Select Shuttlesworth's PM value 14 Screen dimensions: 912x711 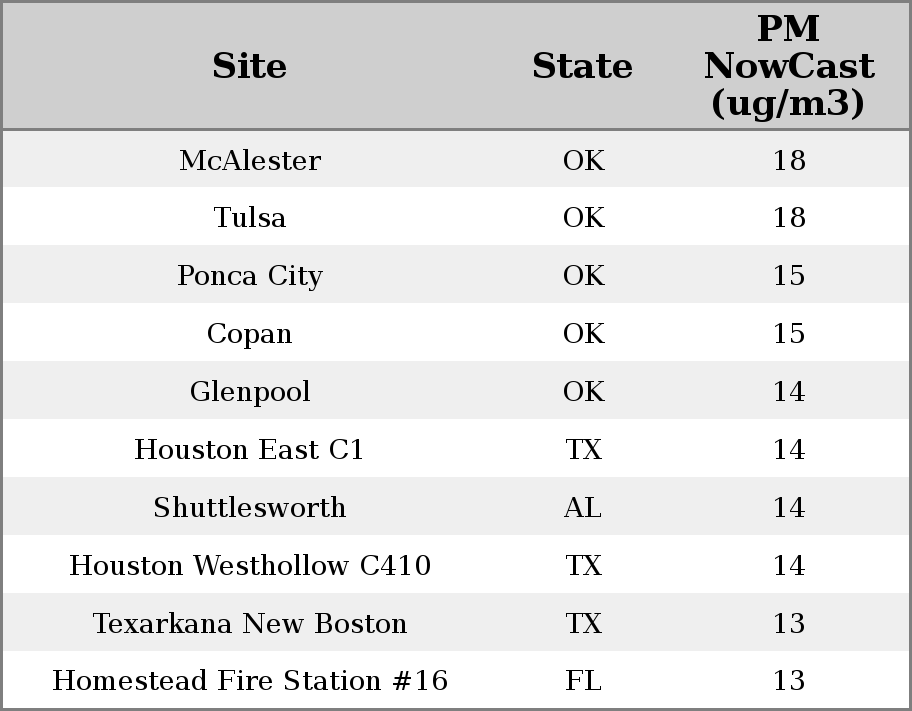pos(789,507)
